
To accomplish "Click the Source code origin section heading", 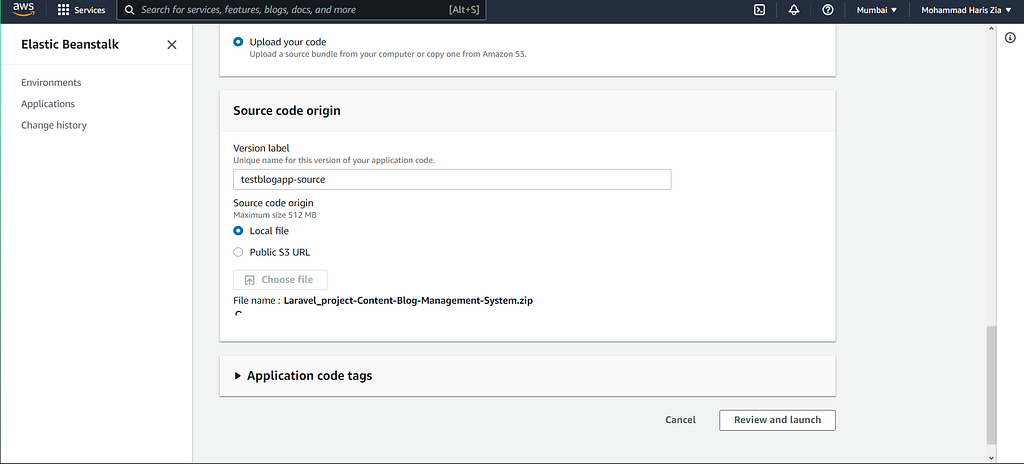I will [x=287, y=110].
